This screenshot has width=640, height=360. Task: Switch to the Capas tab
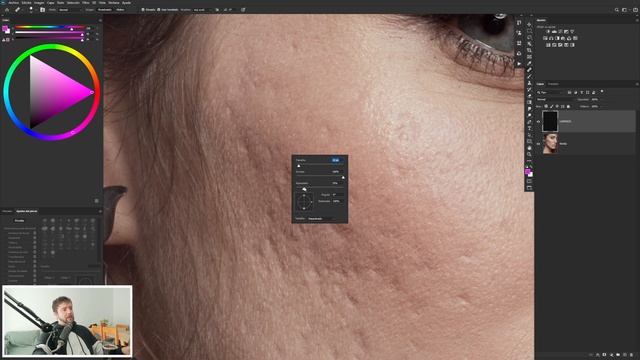coord(540,84)
